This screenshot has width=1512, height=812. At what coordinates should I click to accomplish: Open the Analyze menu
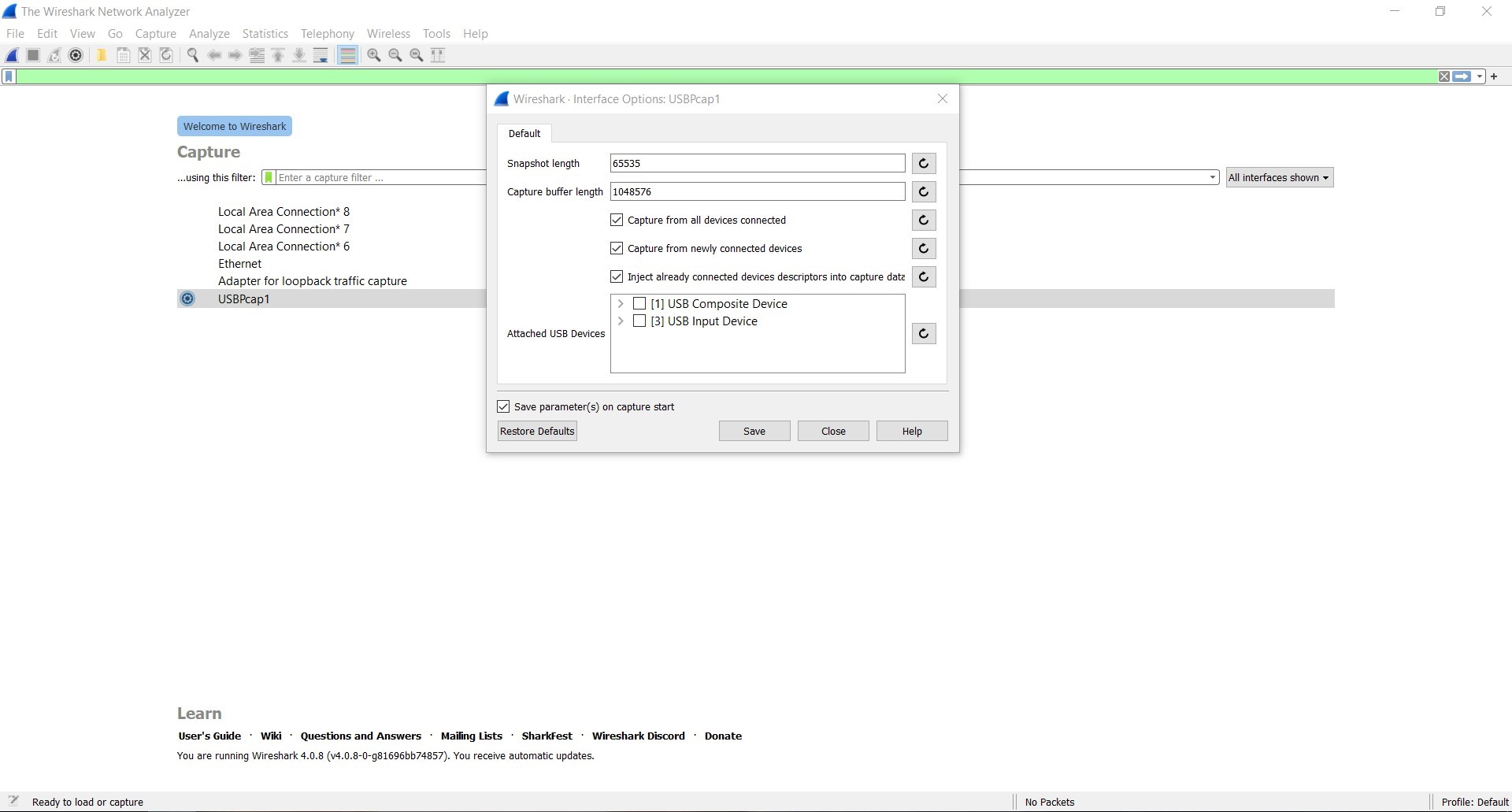pyautogui.click(x=209, y=34)
